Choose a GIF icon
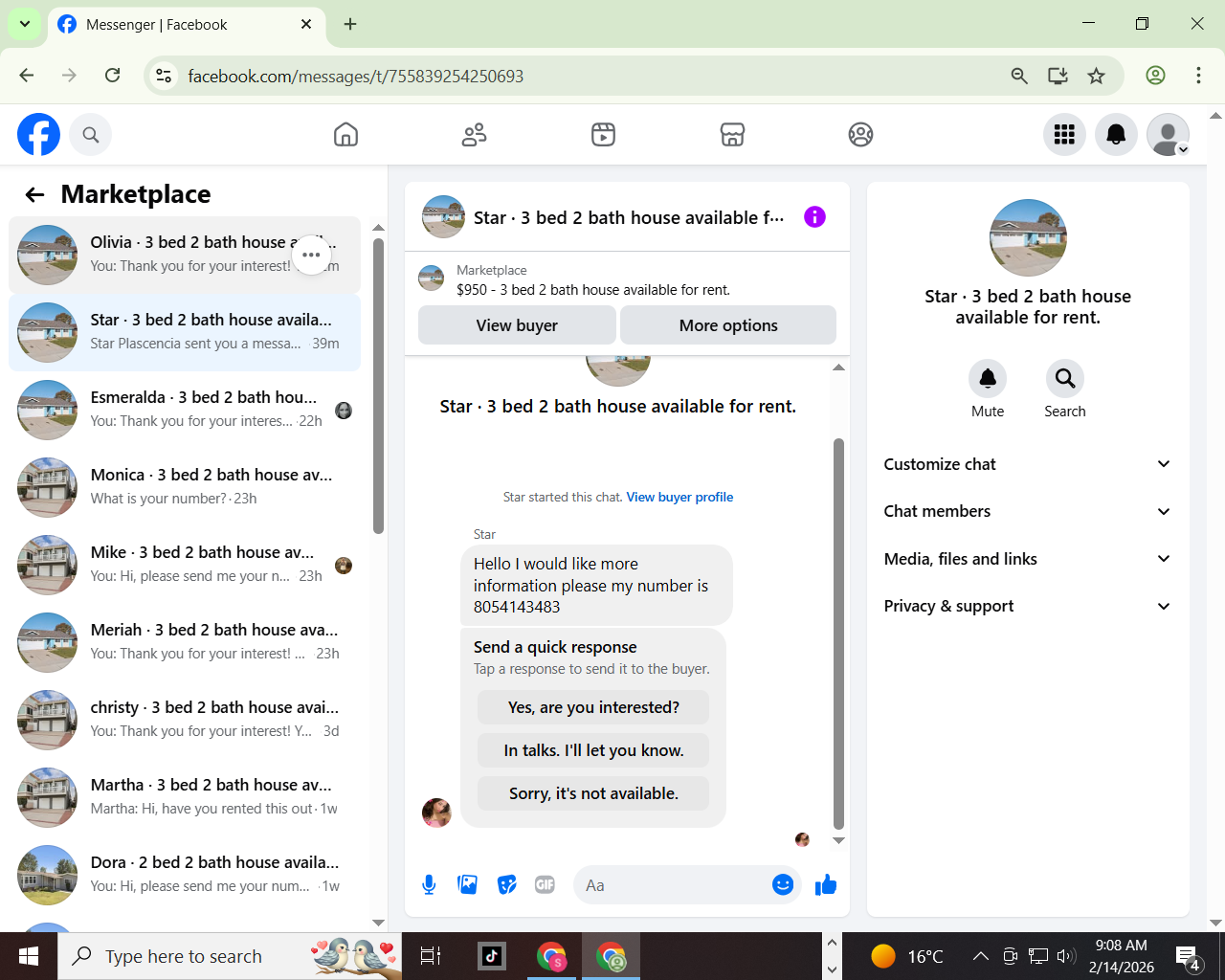Image resolution: width=1225 pixels, height=980 pixels. [546, 885]
